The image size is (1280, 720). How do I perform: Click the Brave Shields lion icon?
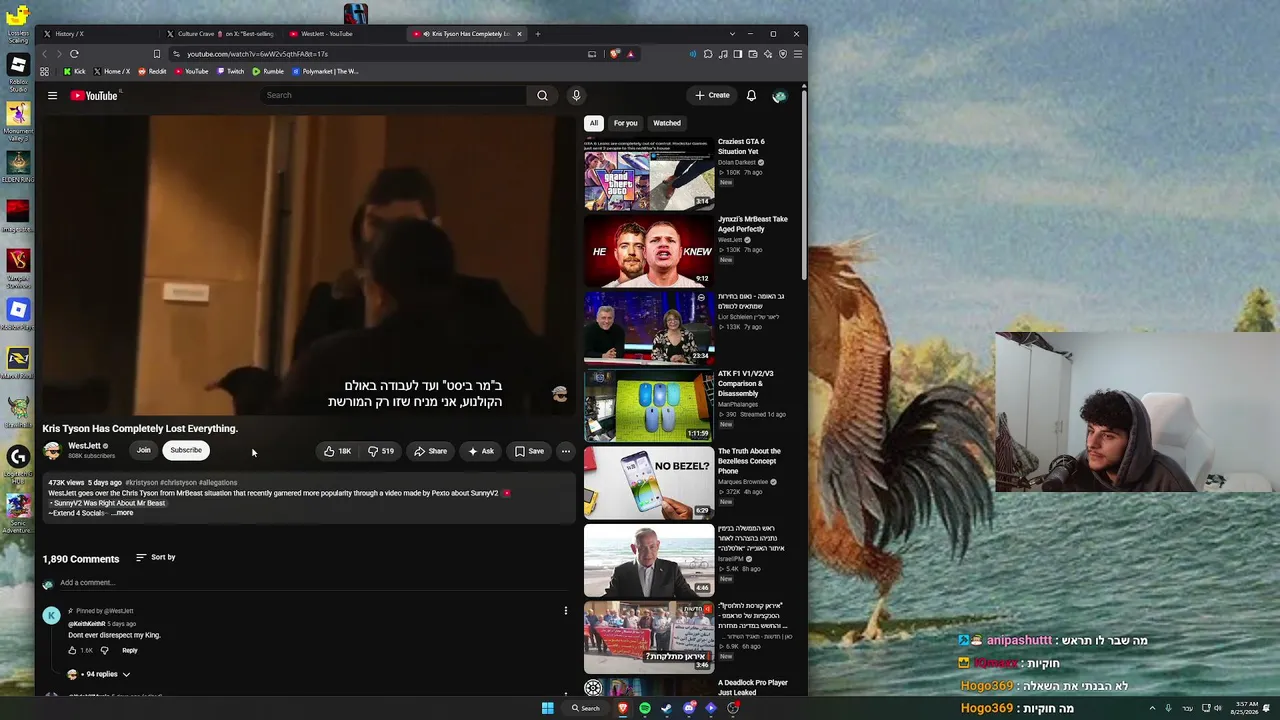point(615,54)
